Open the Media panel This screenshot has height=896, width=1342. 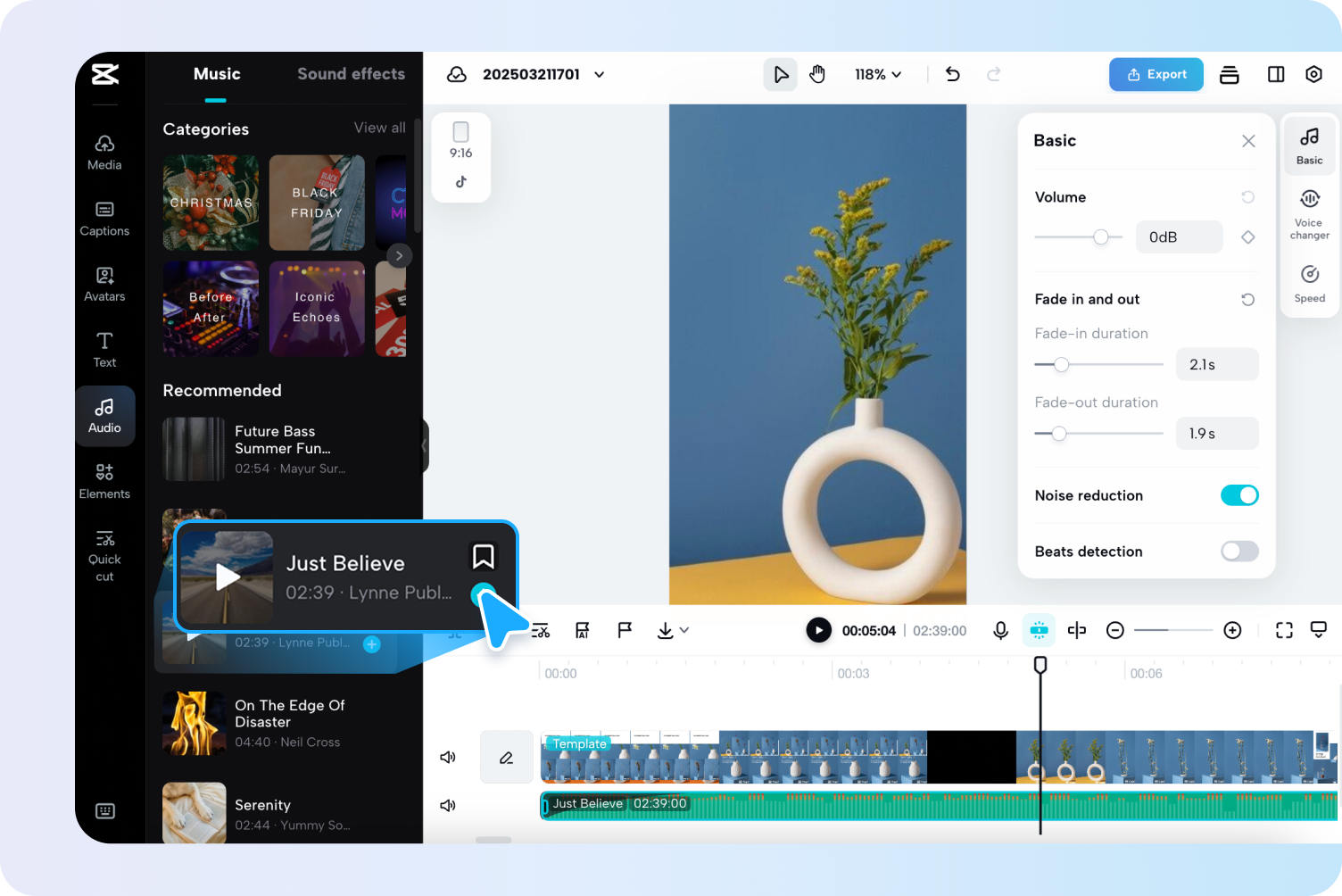click(104, 152)
